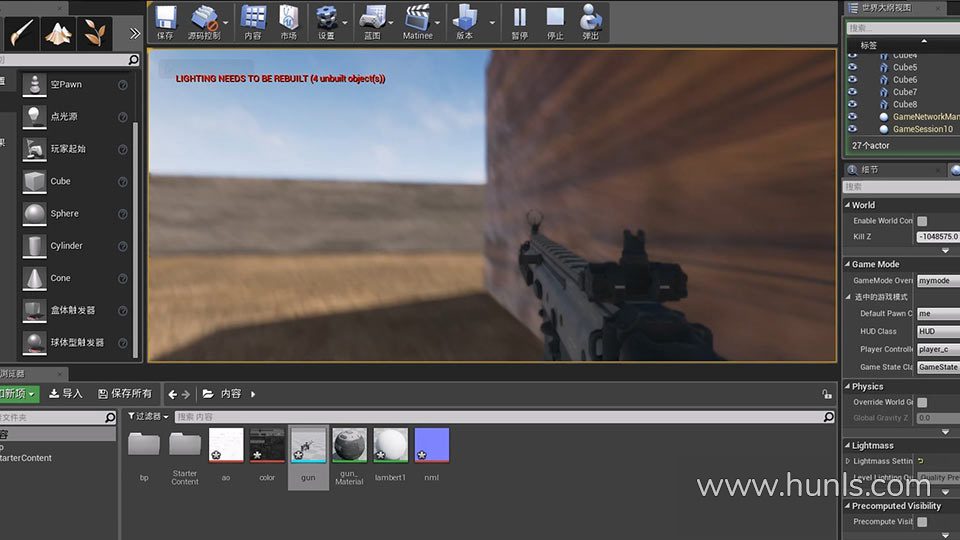This screenshot has width=960, height=540.
Task: Toggle visibility eye for Cube7
Action: (852, 91)
